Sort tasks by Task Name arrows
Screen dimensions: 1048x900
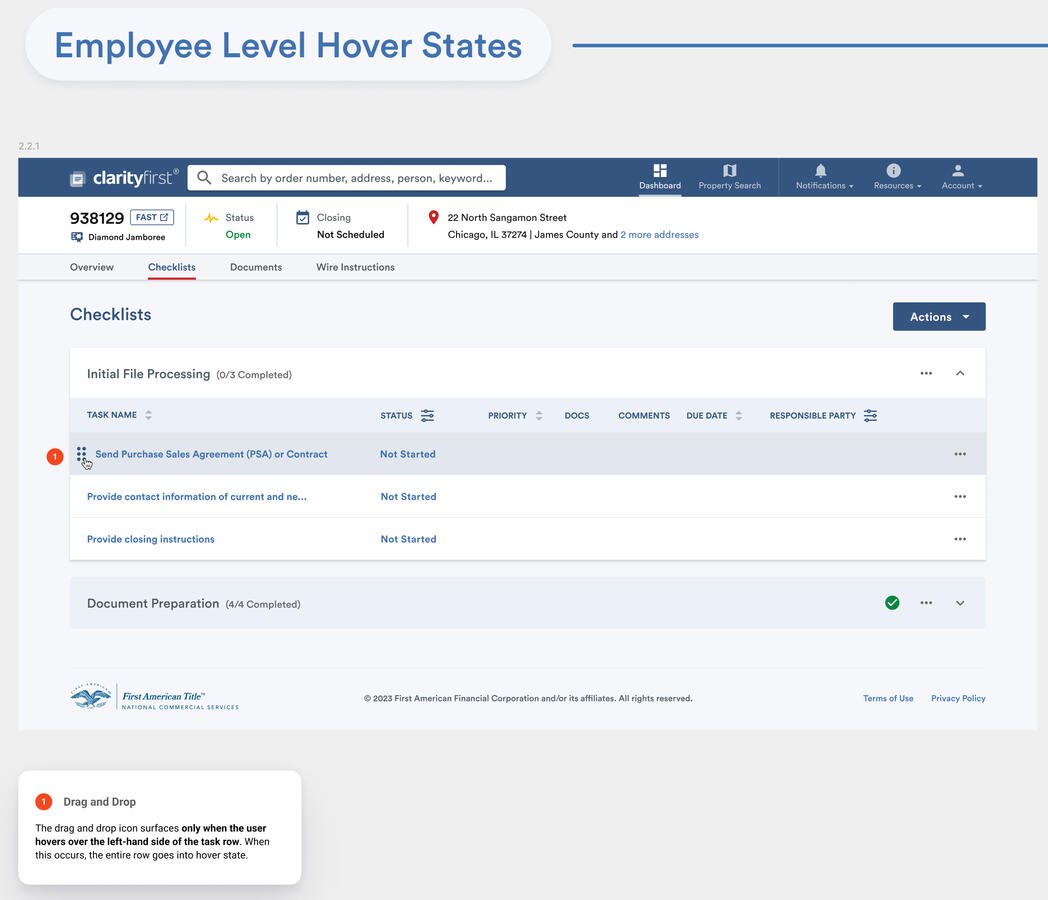[x=149, y=415]
